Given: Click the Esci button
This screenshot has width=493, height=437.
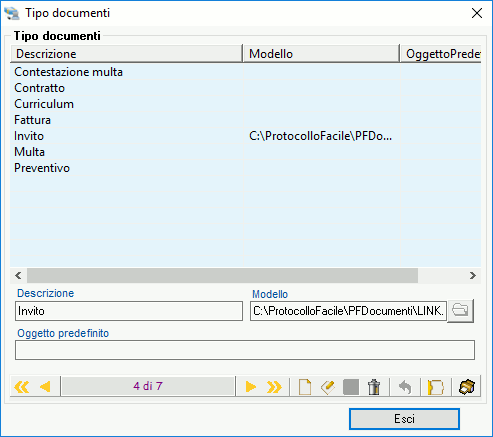Looking at the screenshot, I should pos(404,419).
